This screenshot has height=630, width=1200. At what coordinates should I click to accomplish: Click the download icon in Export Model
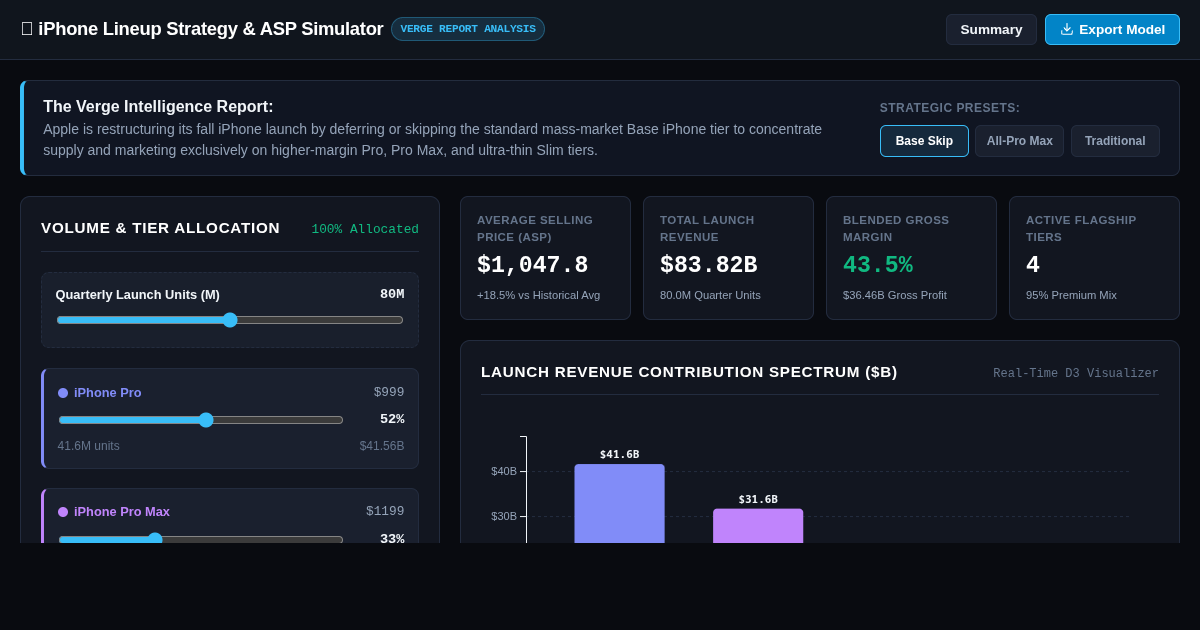[x=1067, y=29]
